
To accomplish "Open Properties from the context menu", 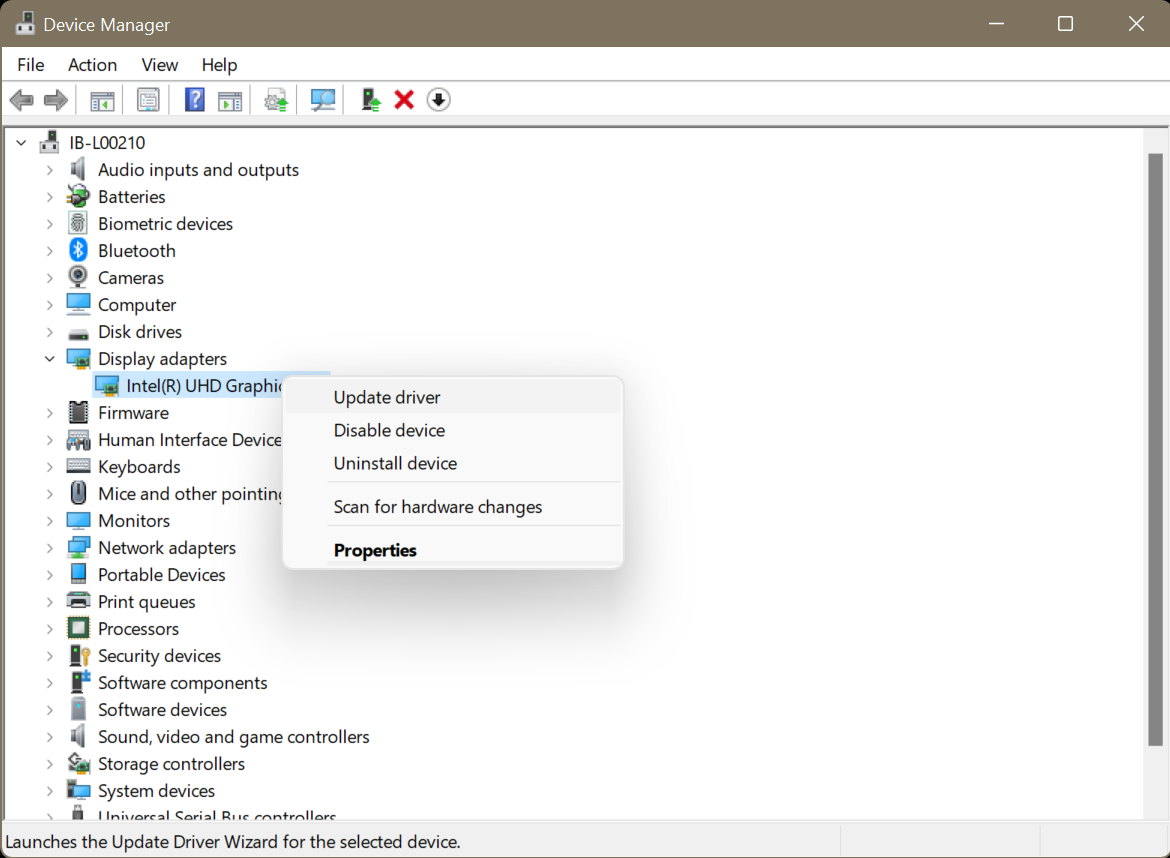I will [453, 550].
